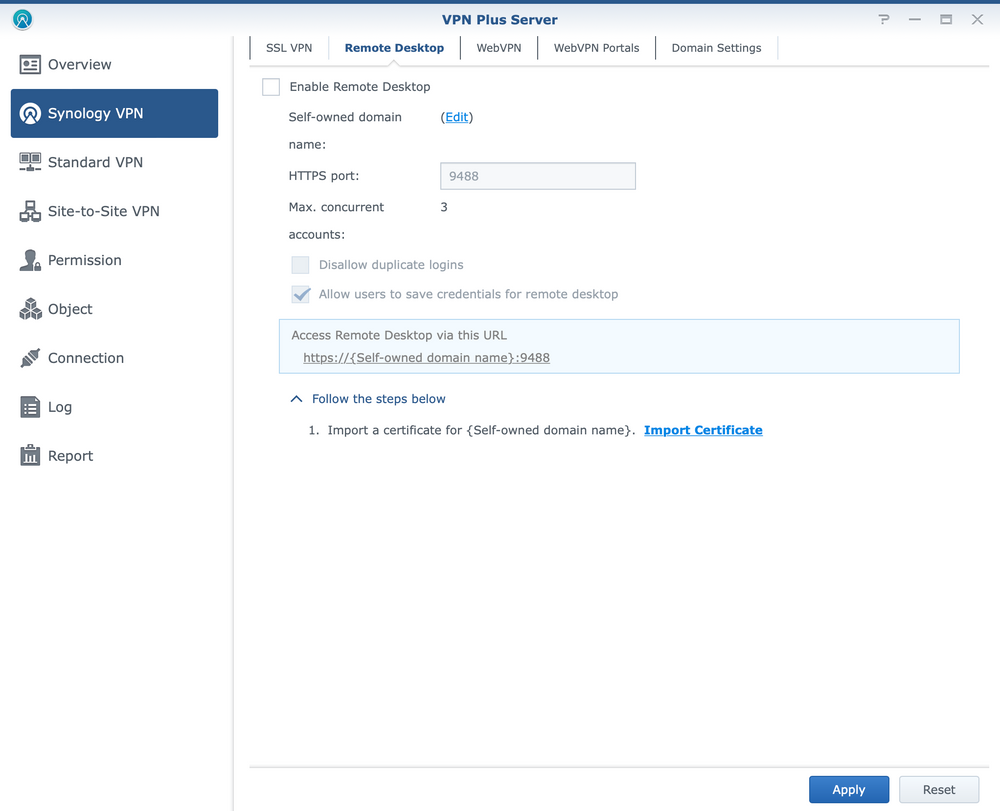Image resolution: width=1000 pixels, height=811 pixels.
Task: Click the Log list icon
Action: tap(30, 407)
